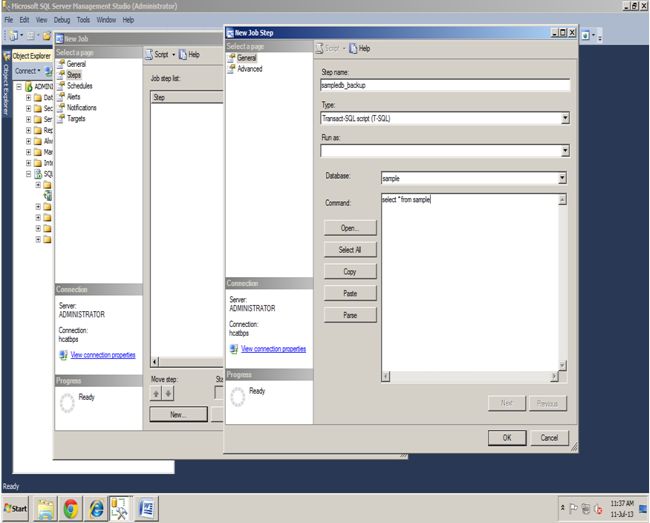650x523 pixels.
Task: Select Steps page in New Job window
Action: point(74,75)
